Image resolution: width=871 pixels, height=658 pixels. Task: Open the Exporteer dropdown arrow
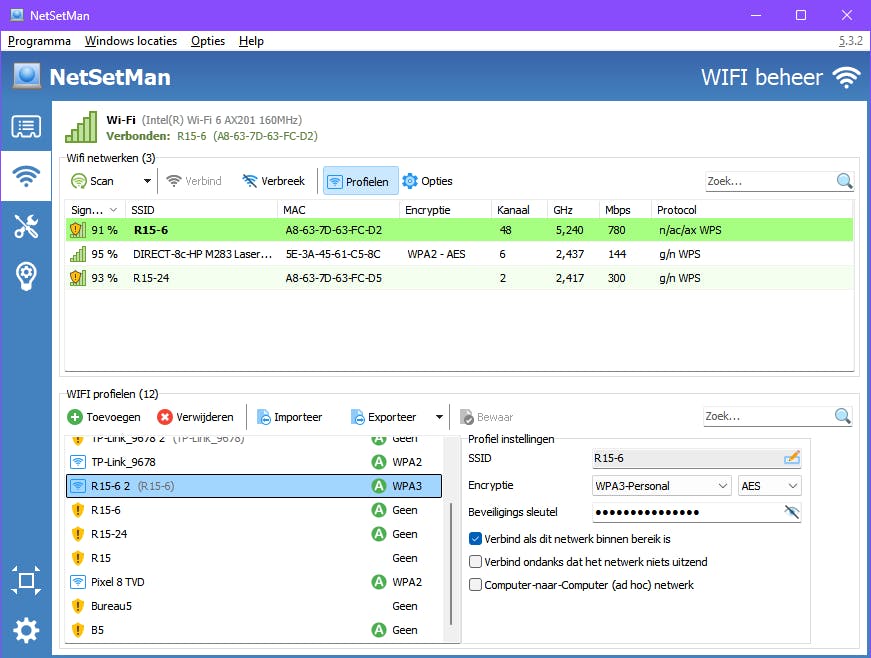[x=439, y=417]
